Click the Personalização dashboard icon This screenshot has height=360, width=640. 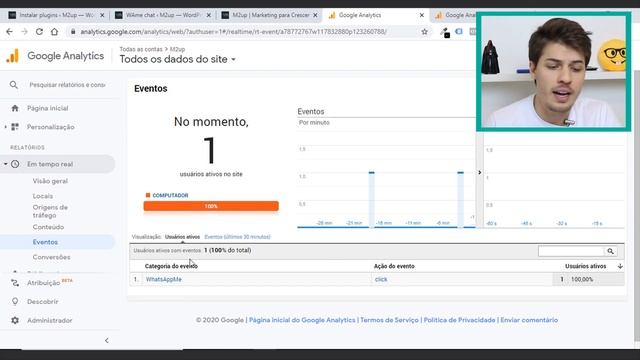point(15,127)
